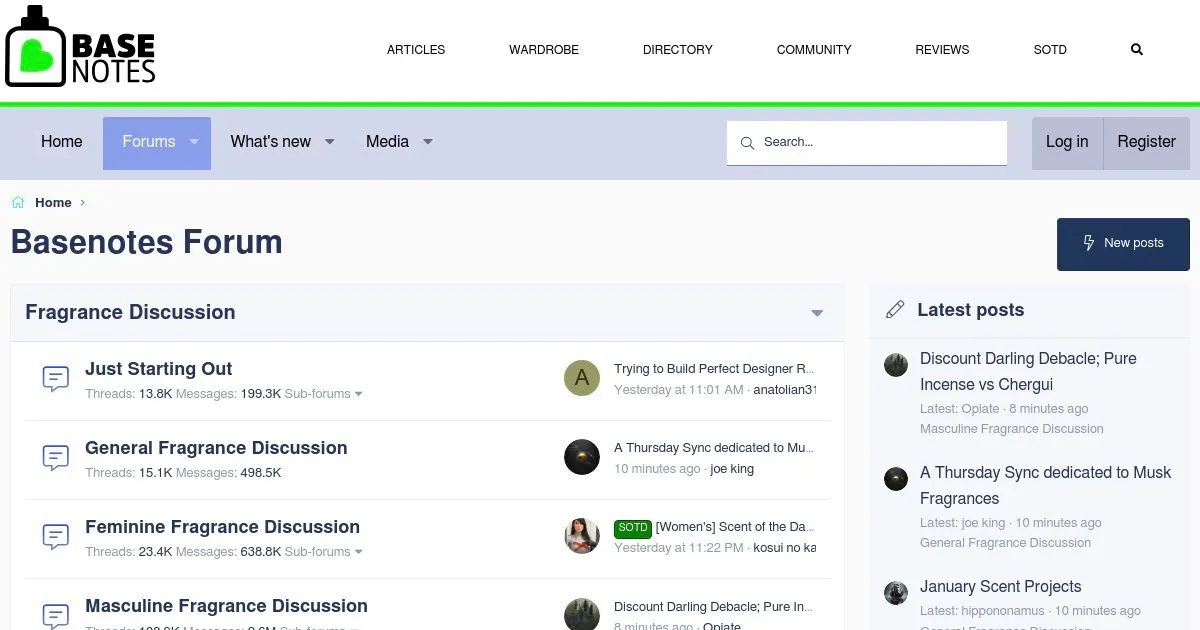This screenshot has width=1200, height=630.
Task: Open Just Starting Out forum
Action: (x=158, y=369)
